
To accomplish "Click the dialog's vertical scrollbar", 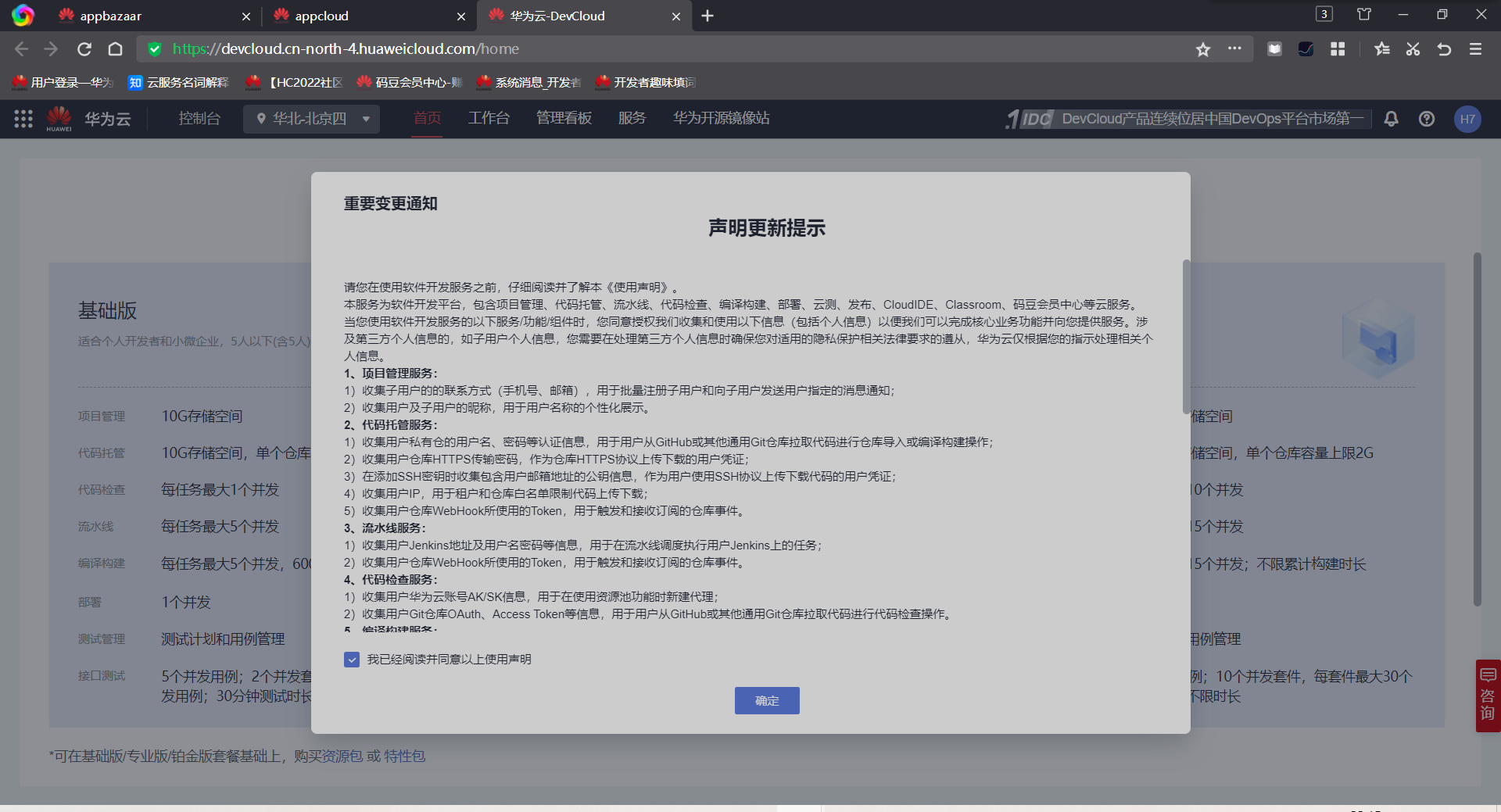I will pyautogui.click(x=1186, y=336).
